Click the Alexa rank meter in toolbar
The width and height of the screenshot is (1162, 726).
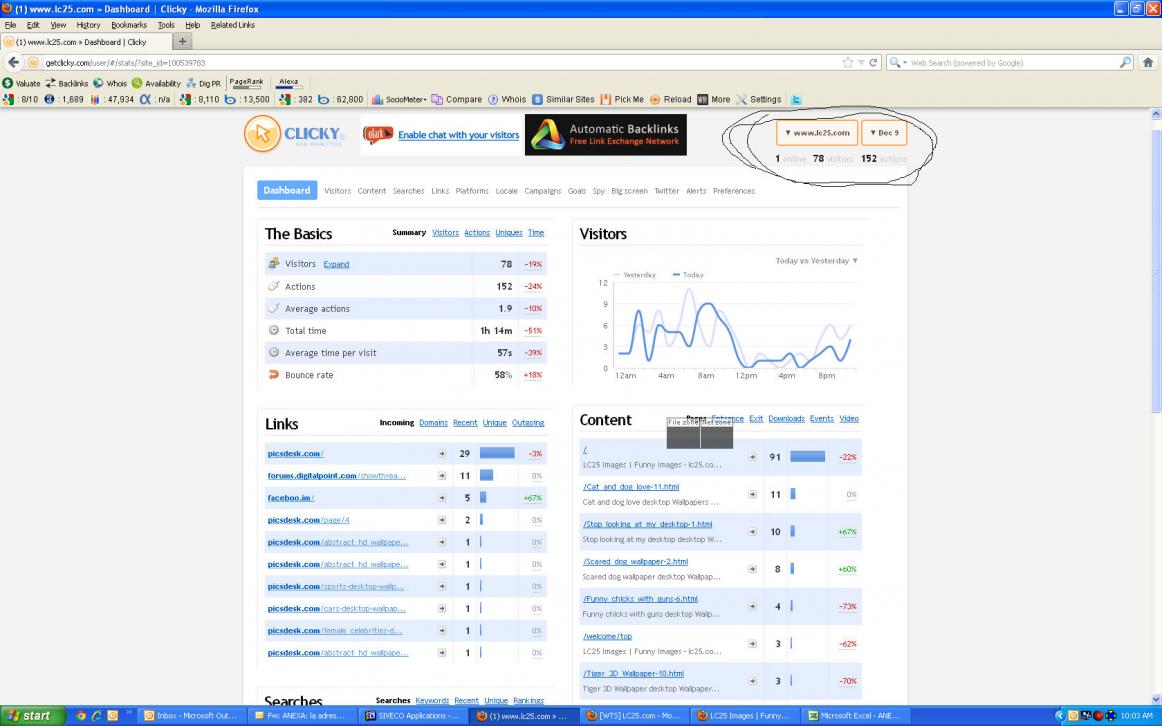tap(288, 83)
